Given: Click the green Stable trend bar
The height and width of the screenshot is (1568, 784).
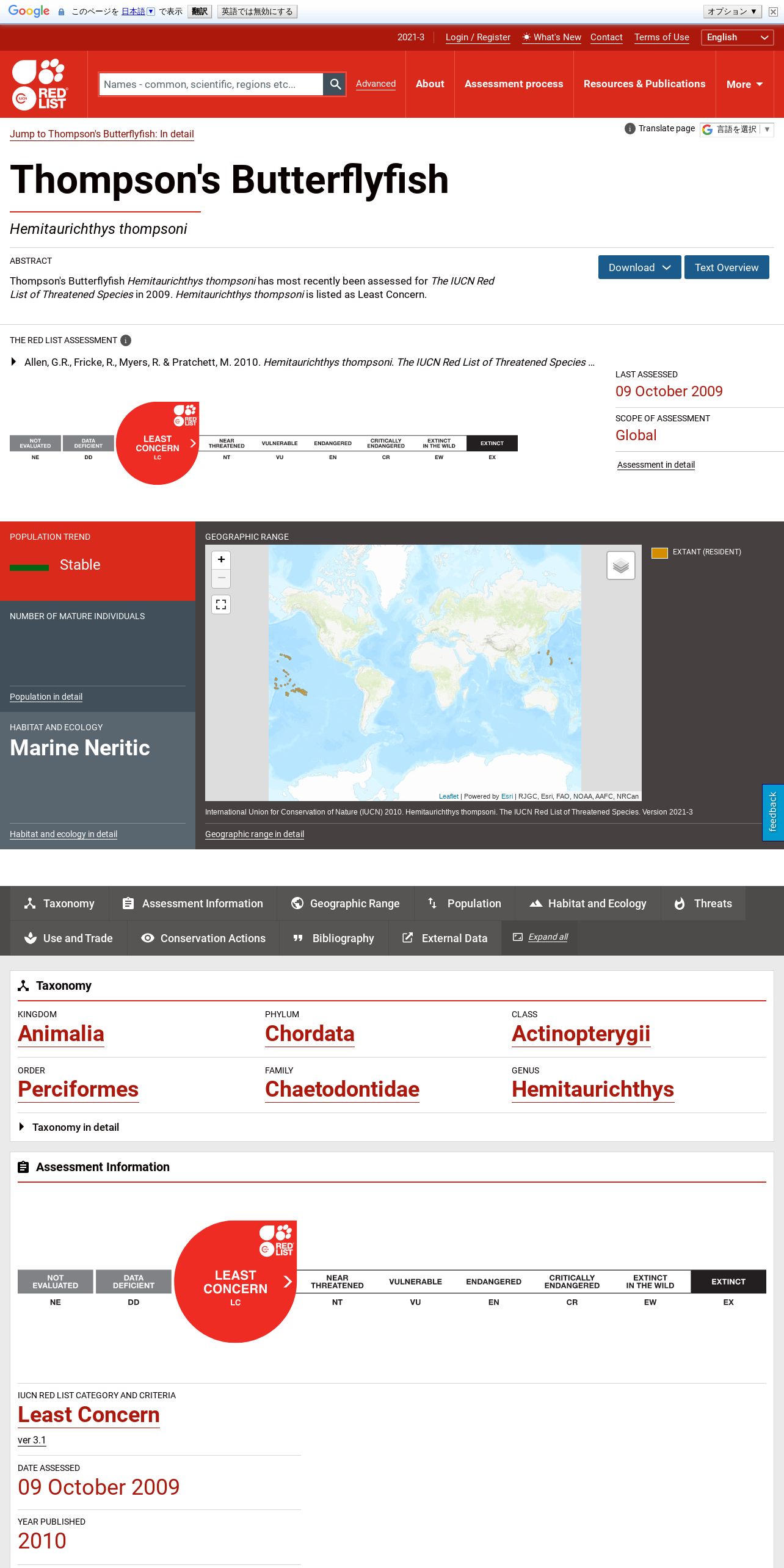Looking at the screenshot, I should pos(29,567).
